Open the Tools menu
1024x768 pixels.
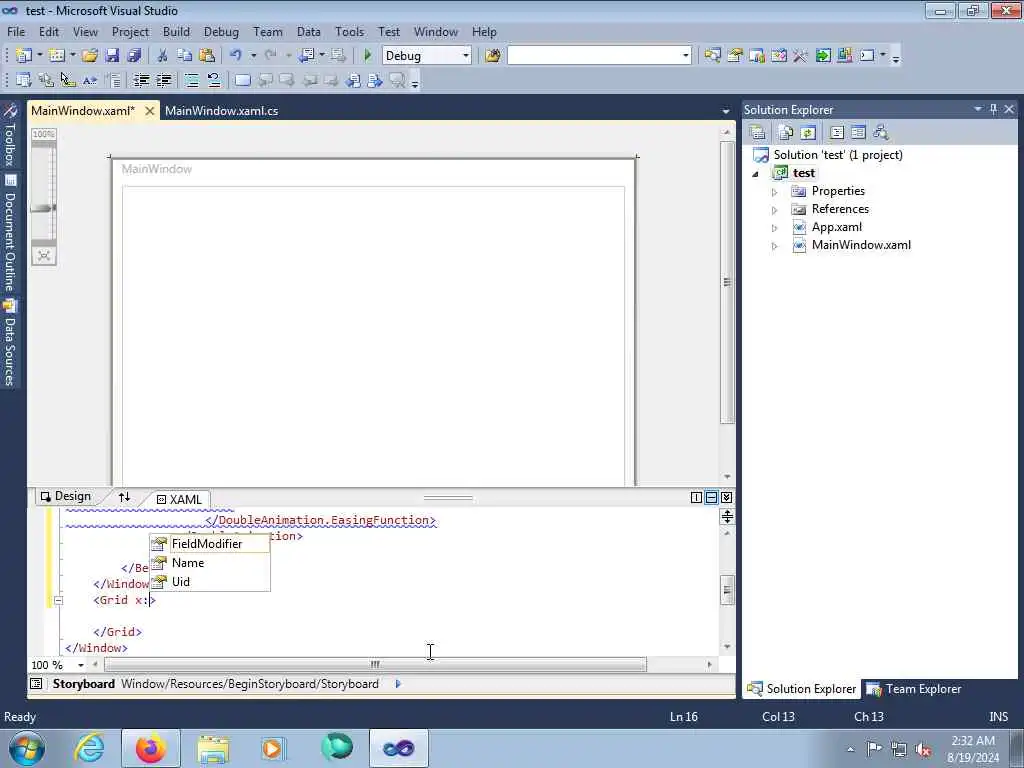(x=349, y=31)
